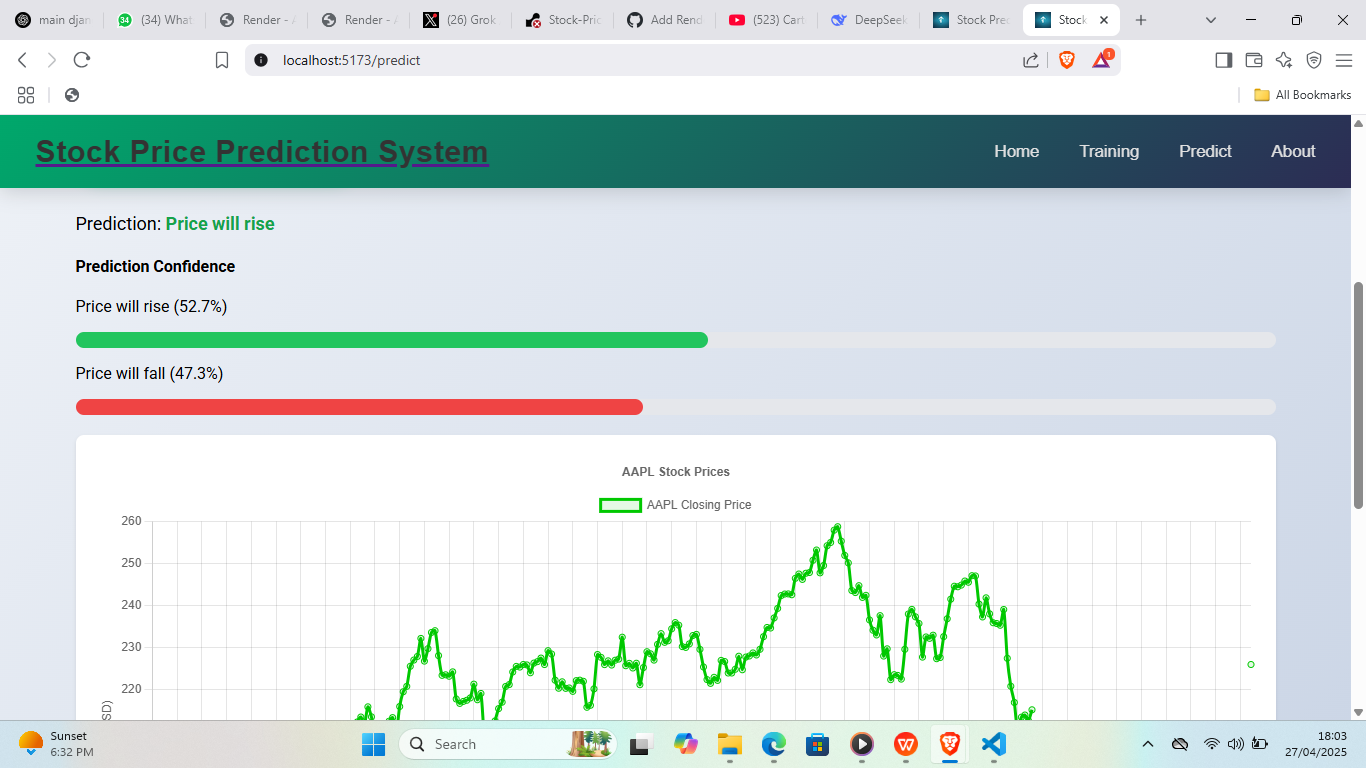Click the 'AAPL Stock Prices' chart title
The image size is (1366, 768).
(676, 472)
